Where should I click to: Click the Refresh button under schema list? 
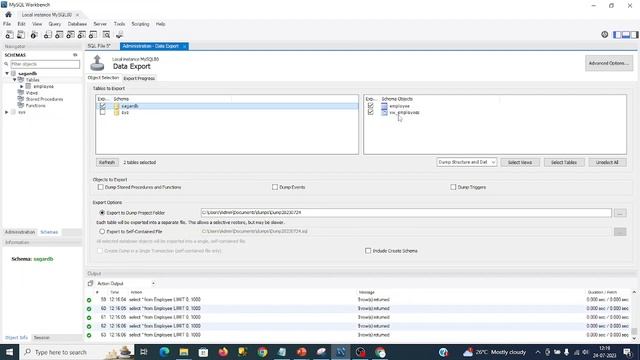pos(107,162)
